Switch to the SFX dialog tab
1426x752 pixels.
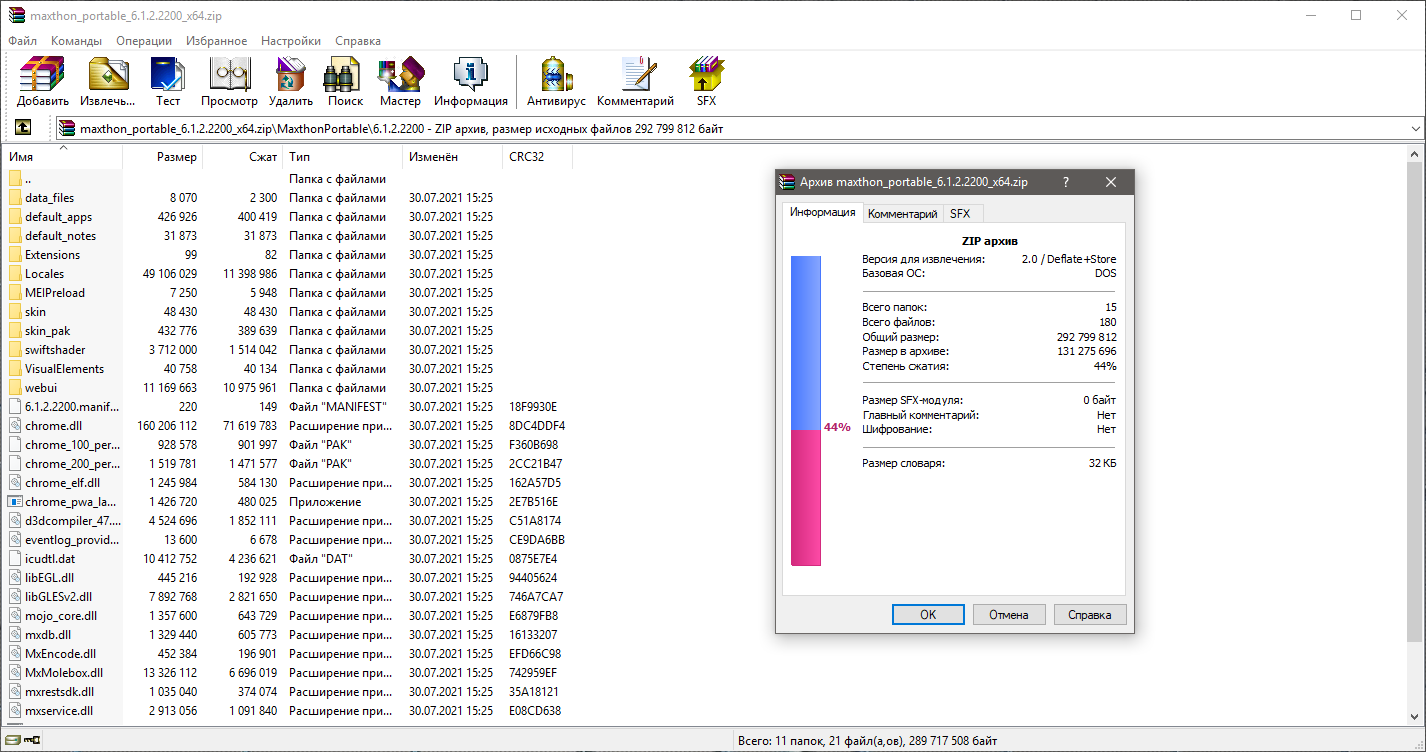[x=960, y=214]
